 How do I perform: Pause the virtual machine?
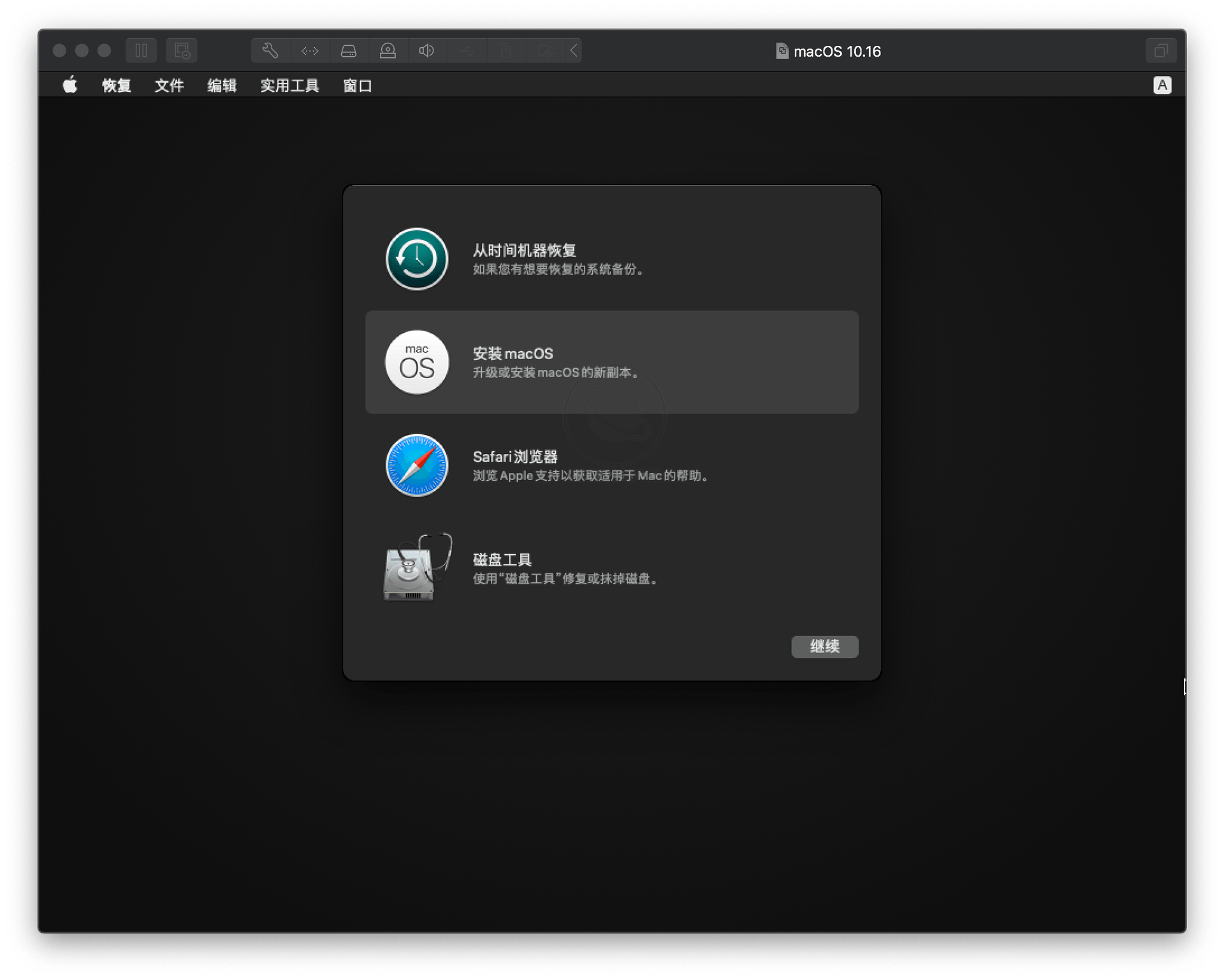141,50
